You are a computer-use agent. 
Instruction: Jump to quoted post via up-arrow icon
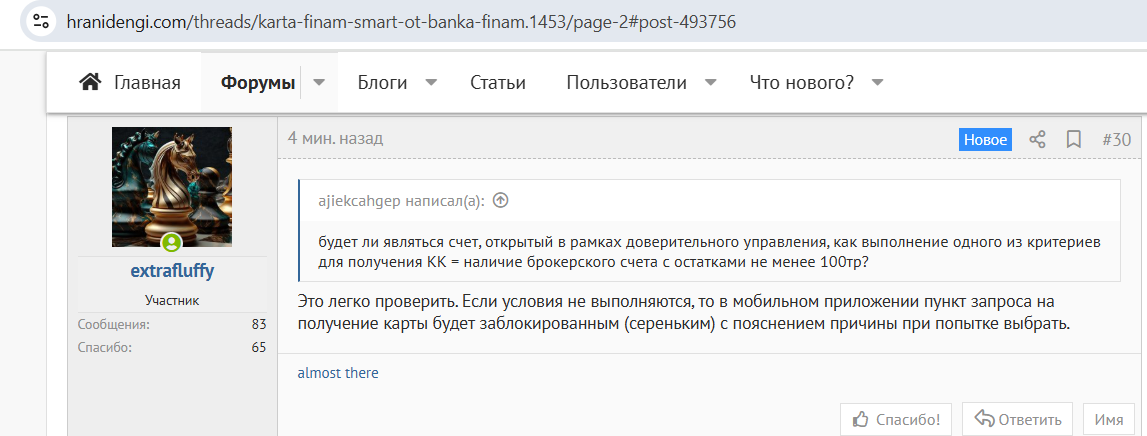[x=500, y=200]
